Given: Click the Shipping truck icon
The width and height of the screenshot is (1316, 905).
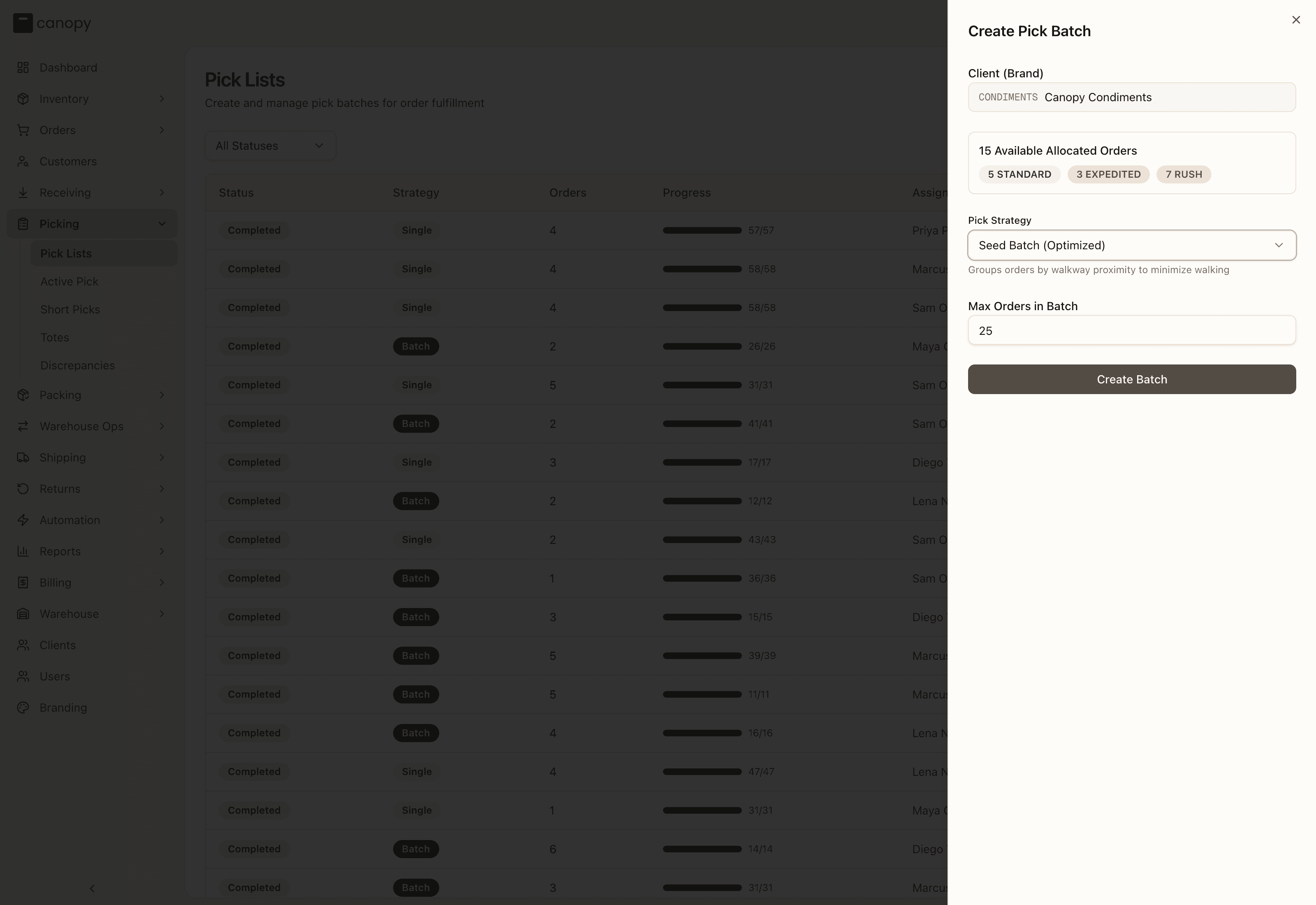Looking at the screenshot, I should (x=23, y=457).
